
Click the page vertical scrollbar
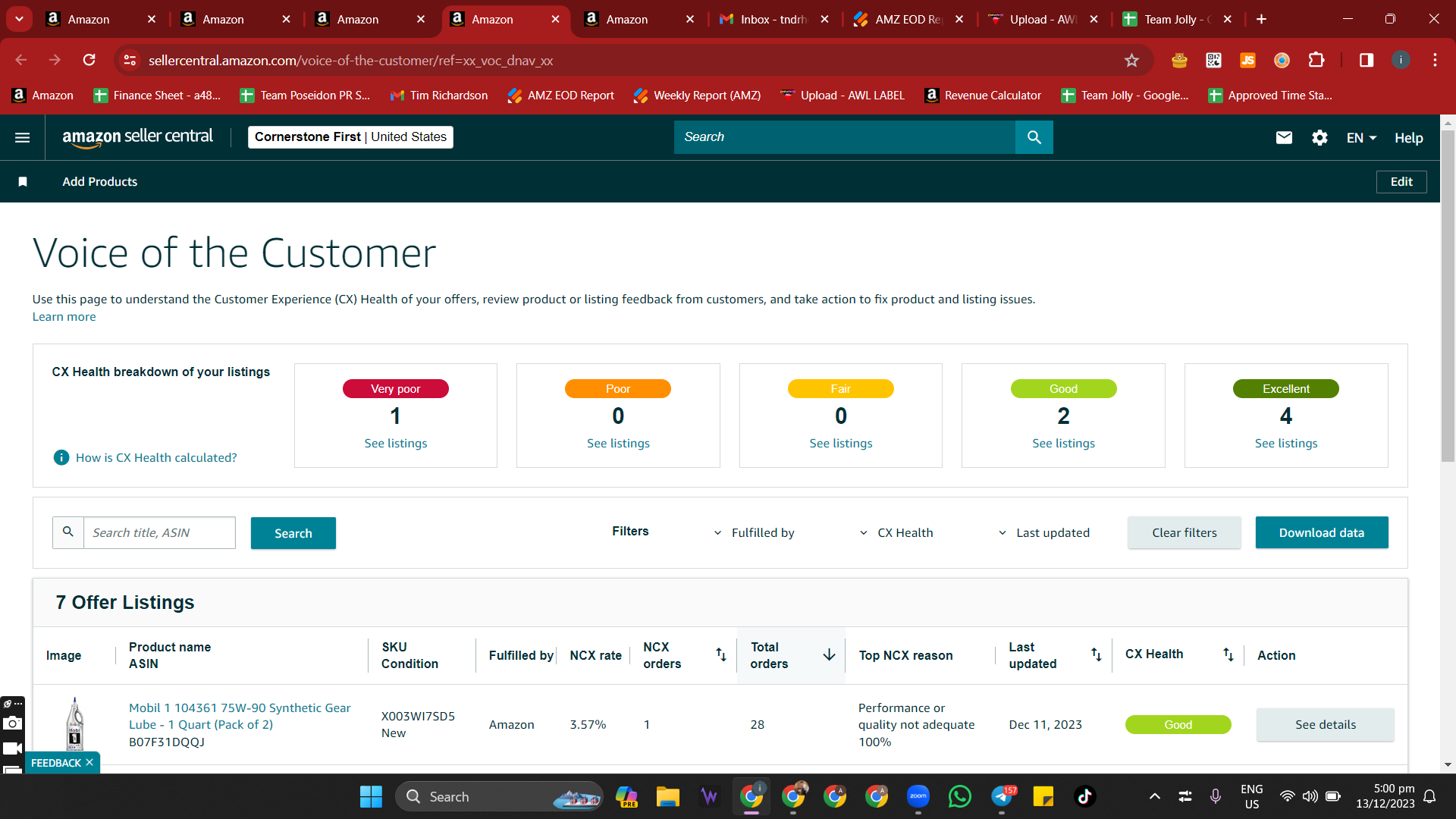point(1448,296)
